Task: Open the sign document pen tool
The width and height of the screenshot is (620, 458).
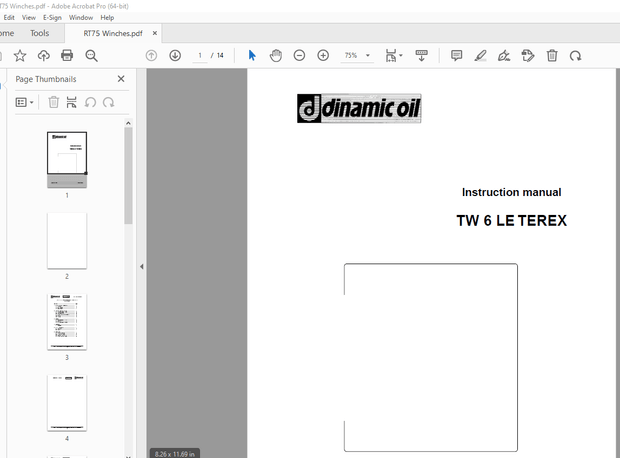Action: pyautogui.click(x=504, y=56)
